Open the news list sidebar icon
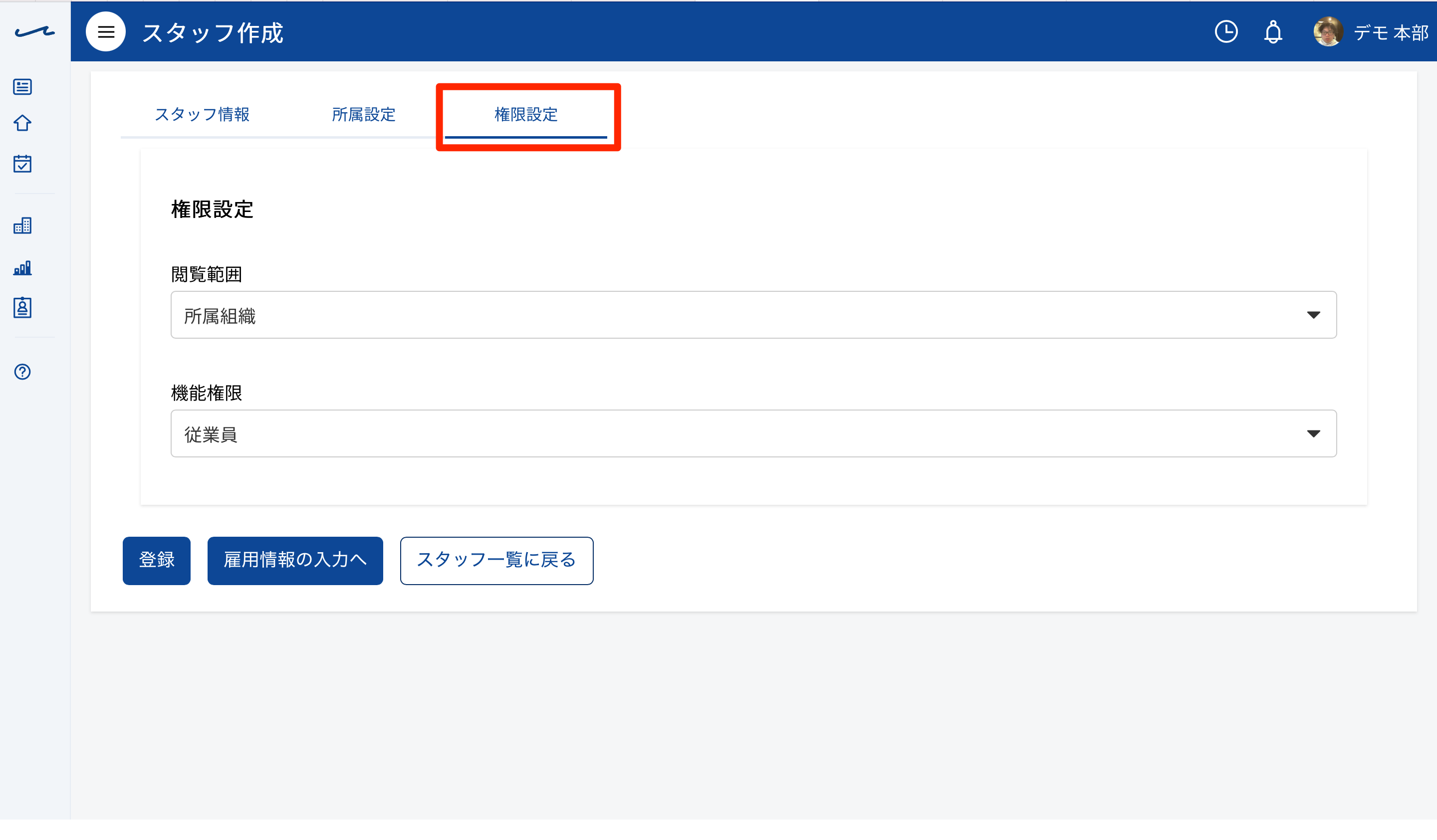The height and width of the screenshot is (840, 1437). pyautogui.click(x=22, y=87)
